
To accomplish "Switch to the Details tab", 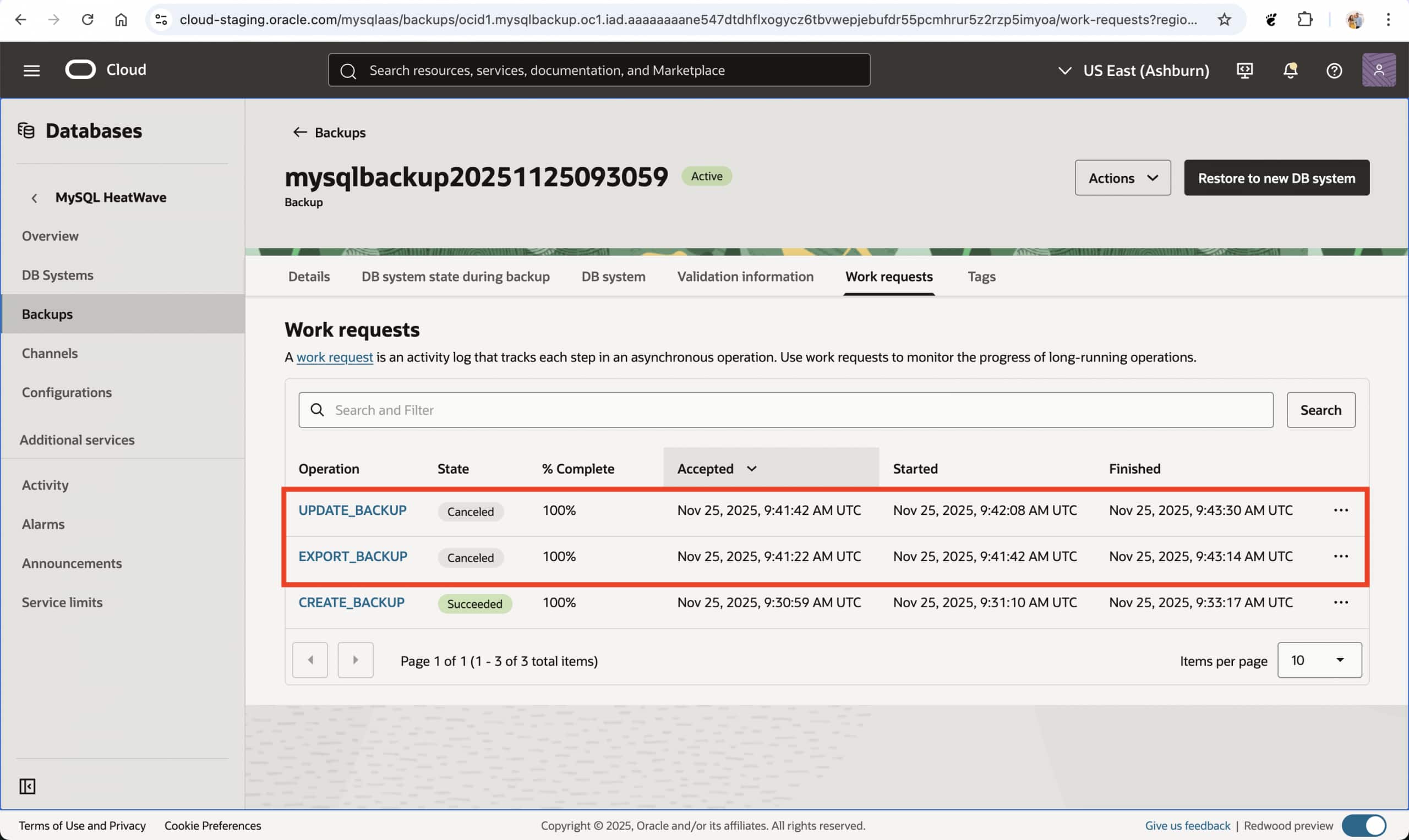I will point(309,276).
